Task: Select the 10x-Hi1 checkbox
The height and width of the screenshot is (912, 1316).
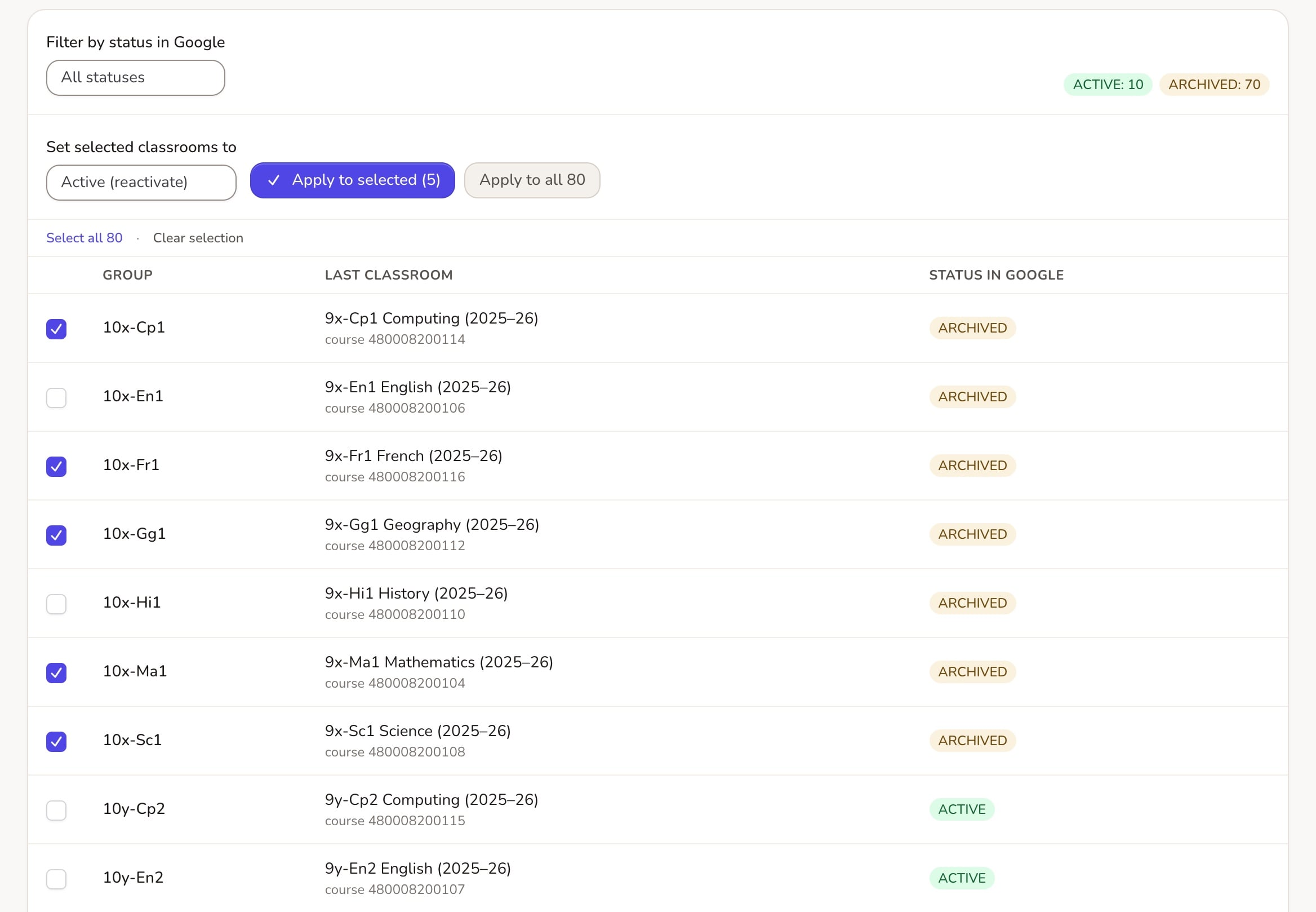Action: coord(56,604)
